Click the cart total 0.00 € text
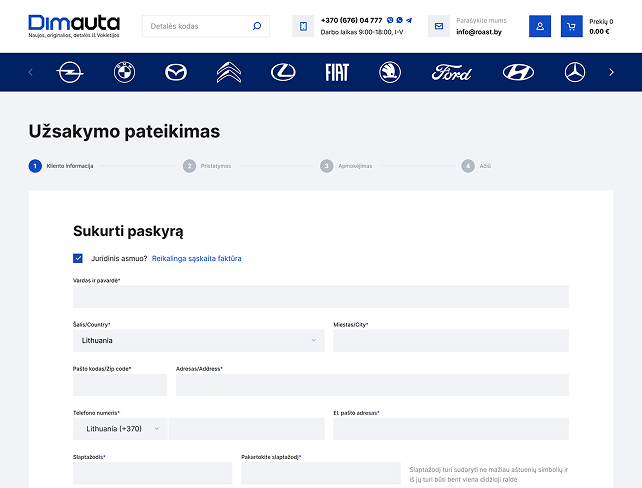642x488 pixels. tap(599, 32)
